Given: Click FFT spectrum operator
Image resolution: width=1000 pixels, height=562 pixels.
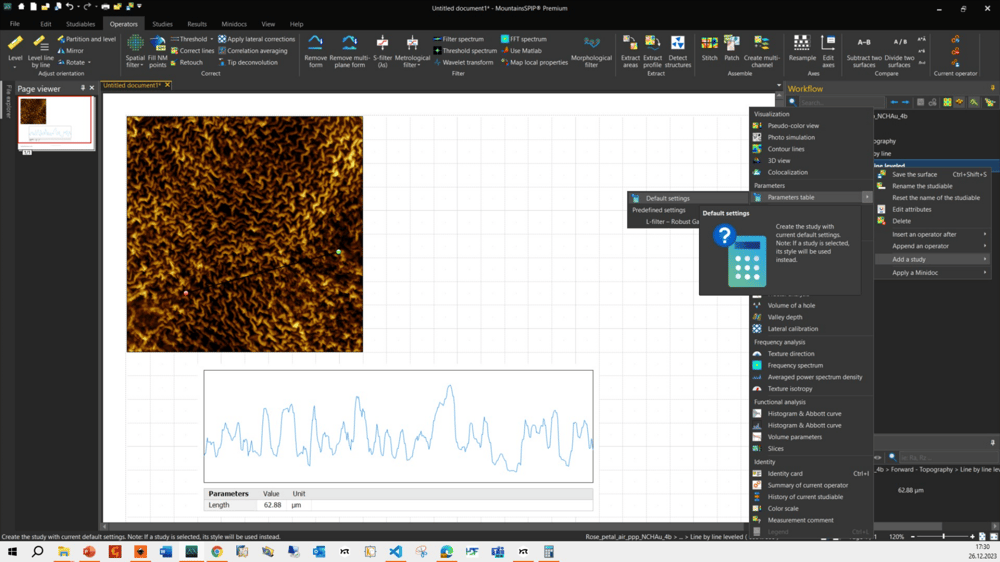Looking at the screenshot, I should 524,39.
